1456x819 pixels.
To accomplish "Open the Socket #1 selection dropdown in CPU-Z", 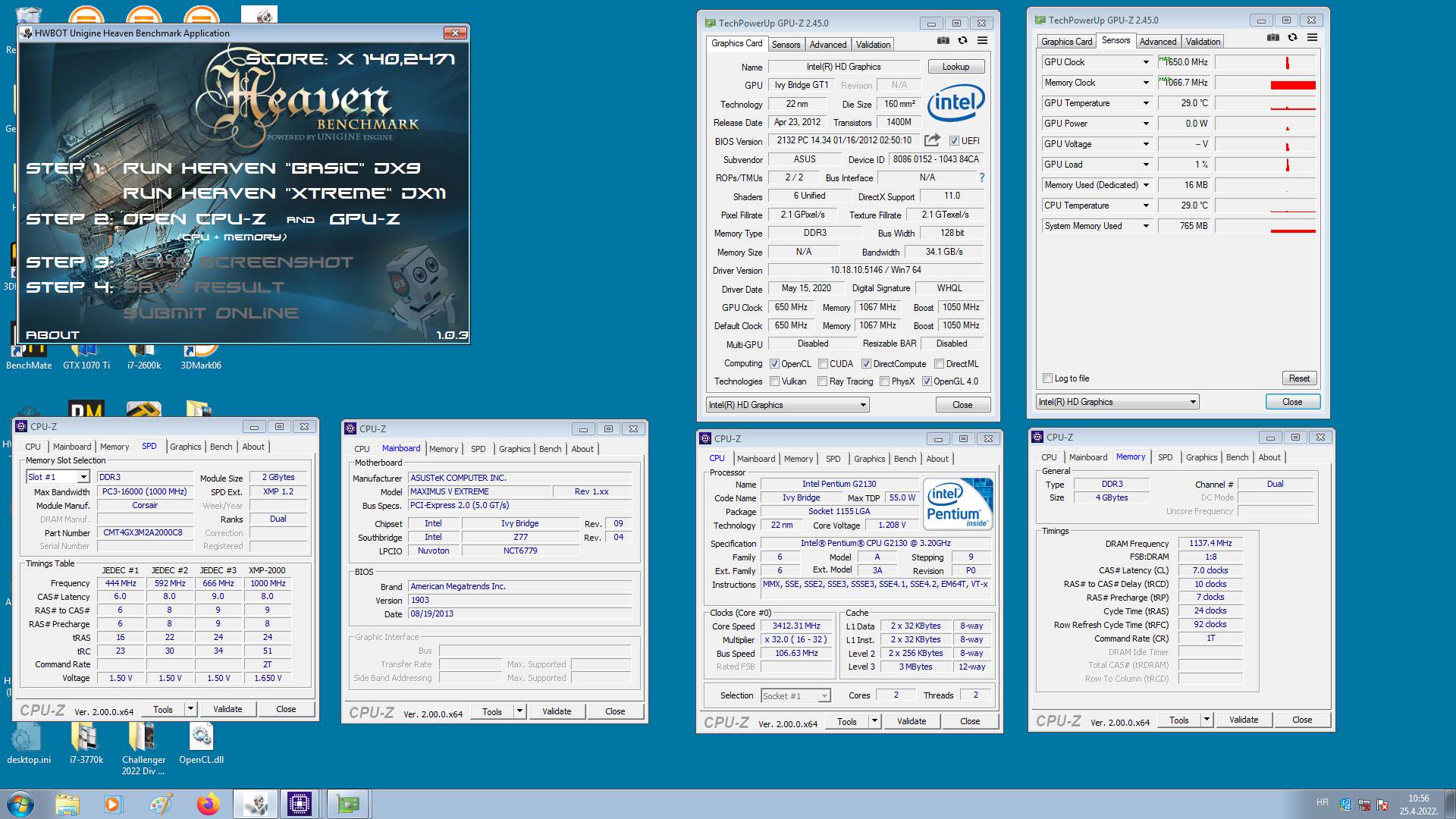I will point(795,695).
